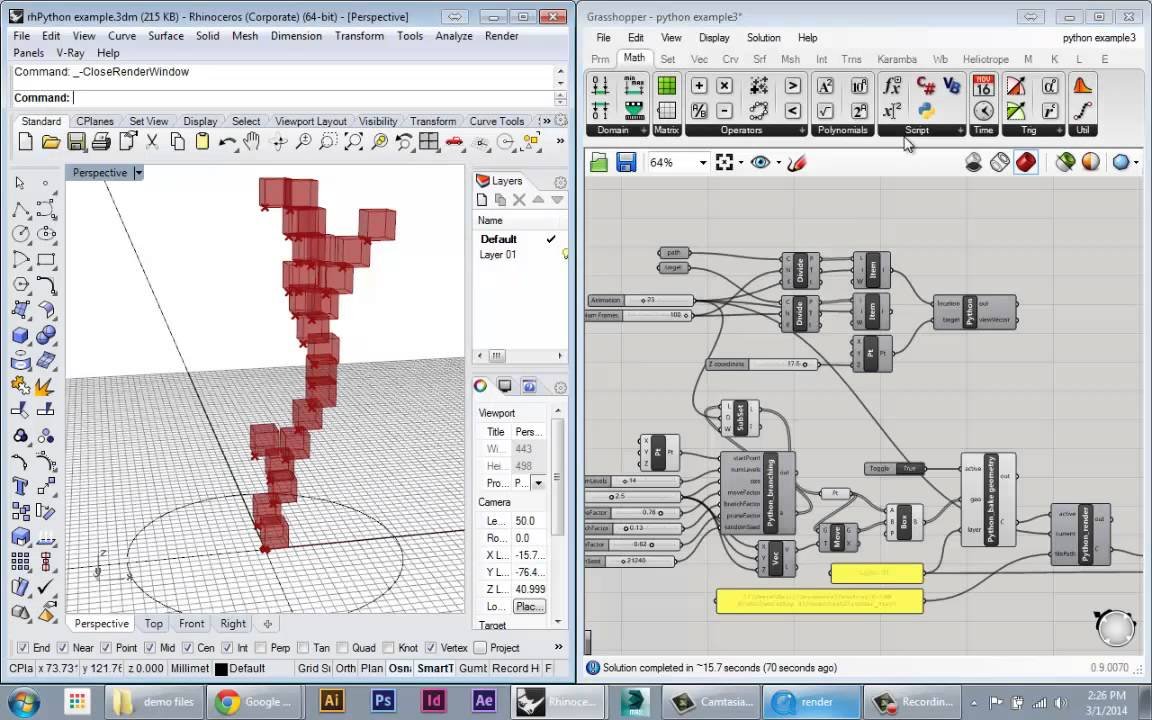Screen dimensions: 1152x720
Task: Enable the Project osnap checkbox
Action: 480,648
